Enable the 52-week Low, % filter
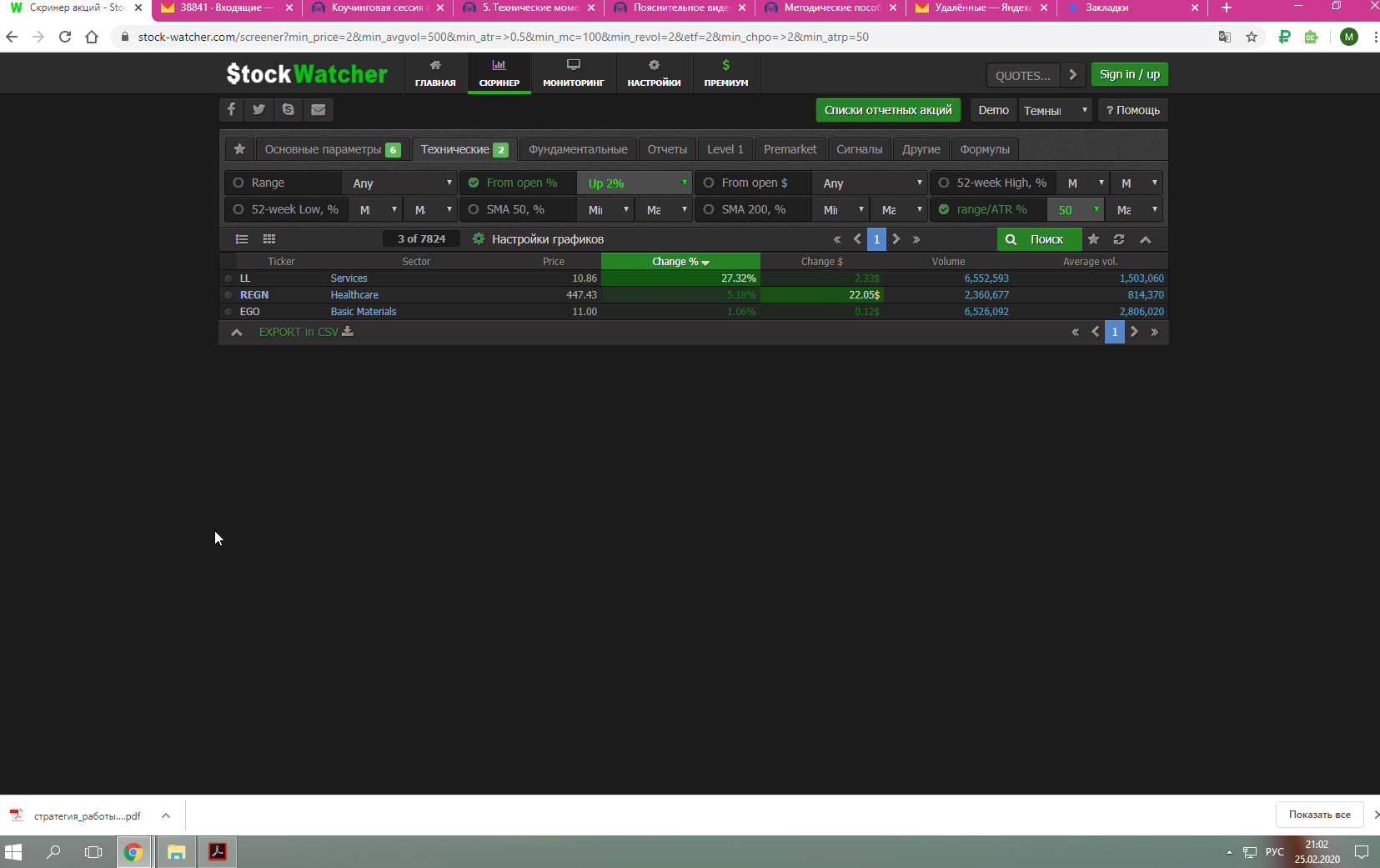 tap(238, 209)
